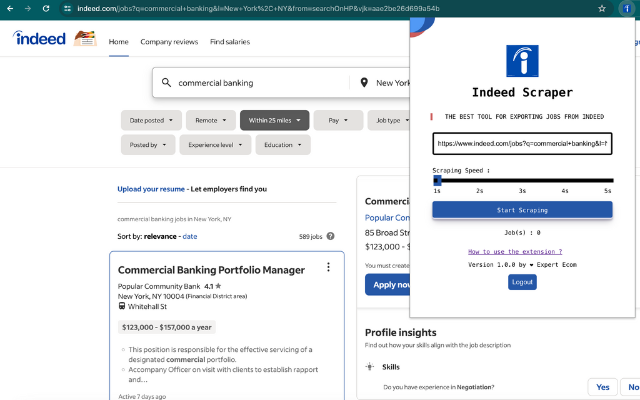
Task: Click the New York location field
Action: [x=392, y=83]
